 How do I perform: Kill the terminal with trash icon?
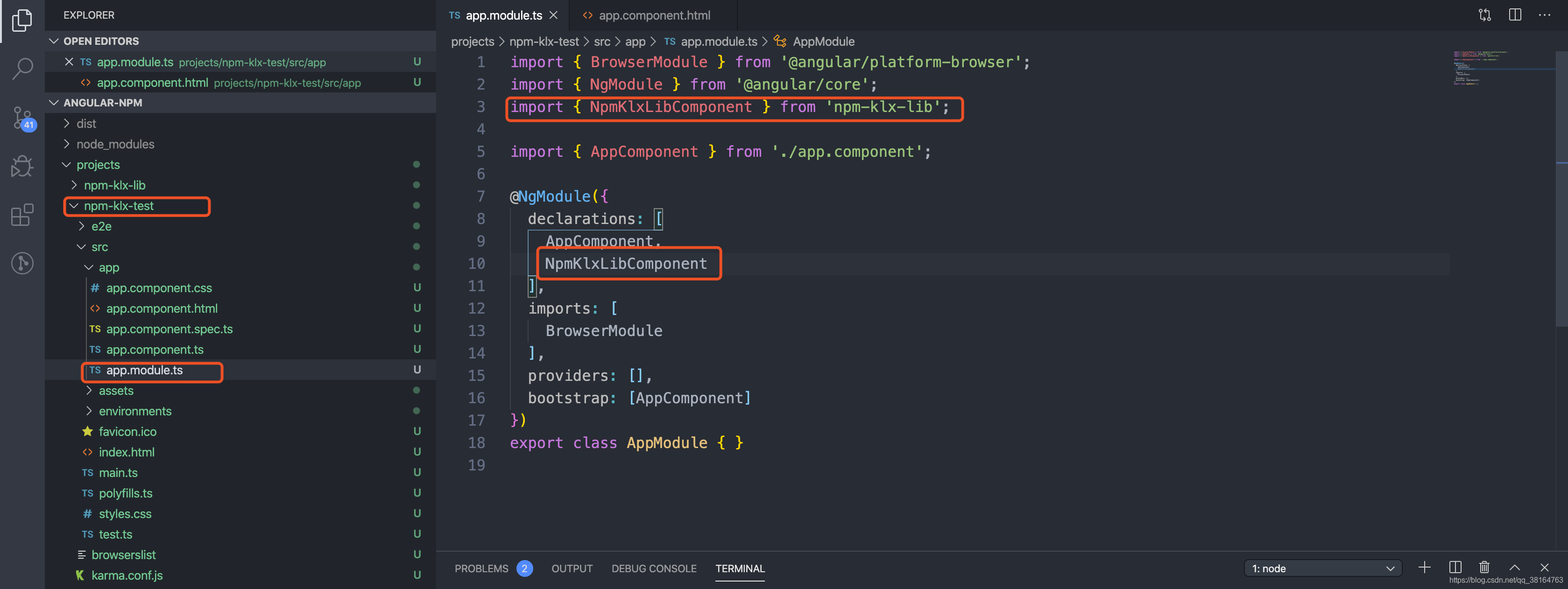coord(1484,568)
